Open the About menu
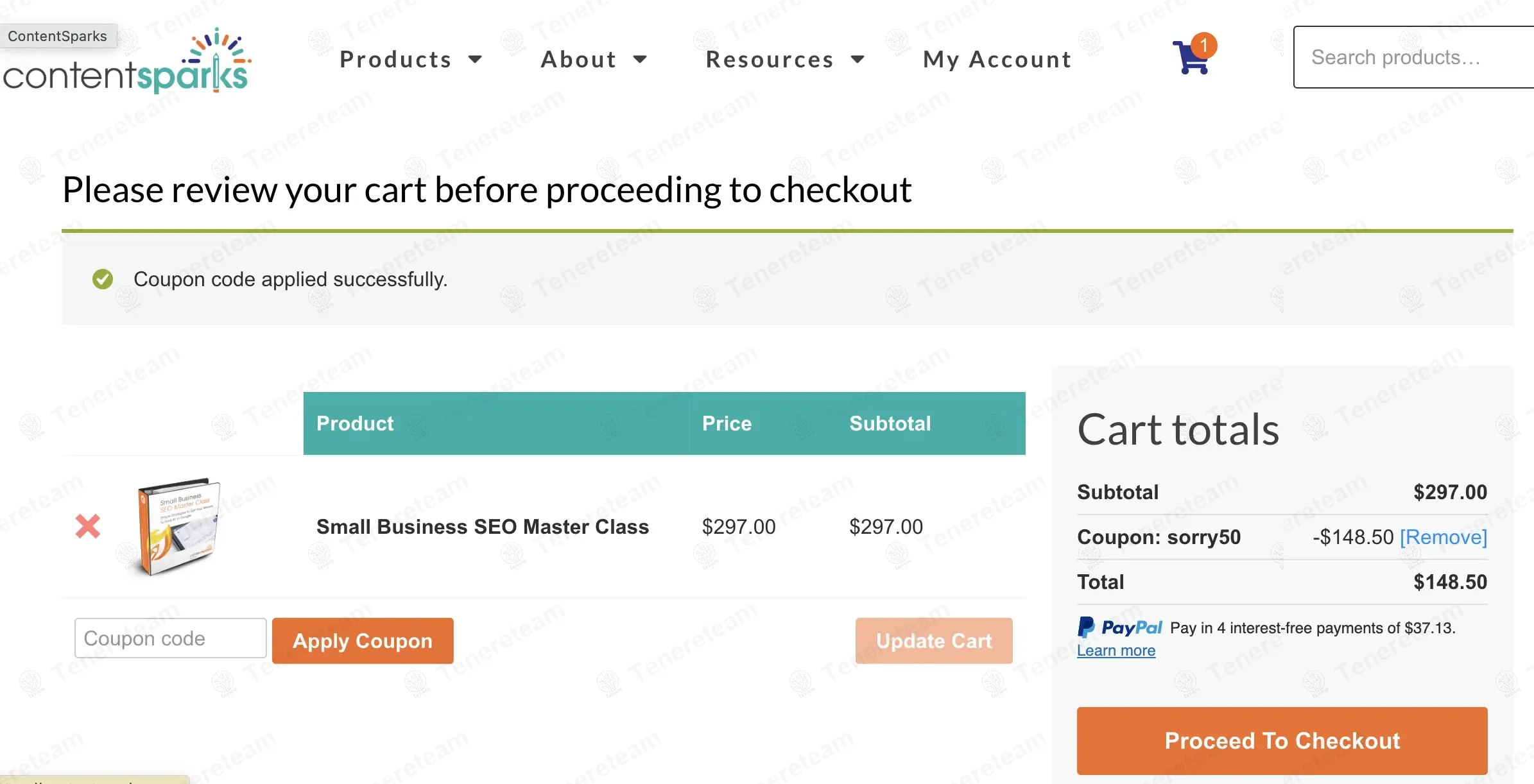The height and width of the screenshot is (784, 1534). (578, 59)
